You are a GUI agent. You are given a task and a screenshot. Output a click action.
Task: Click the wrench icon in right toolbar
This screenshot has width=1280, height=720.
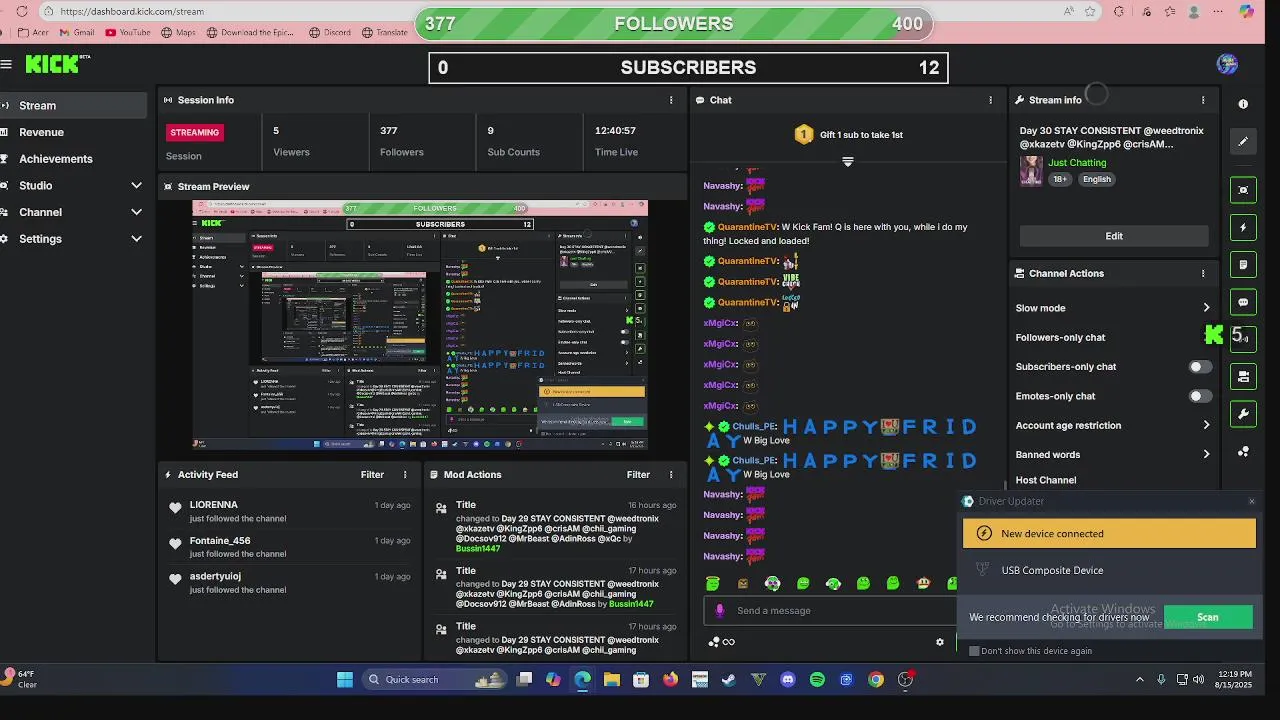pos(1243,414)
